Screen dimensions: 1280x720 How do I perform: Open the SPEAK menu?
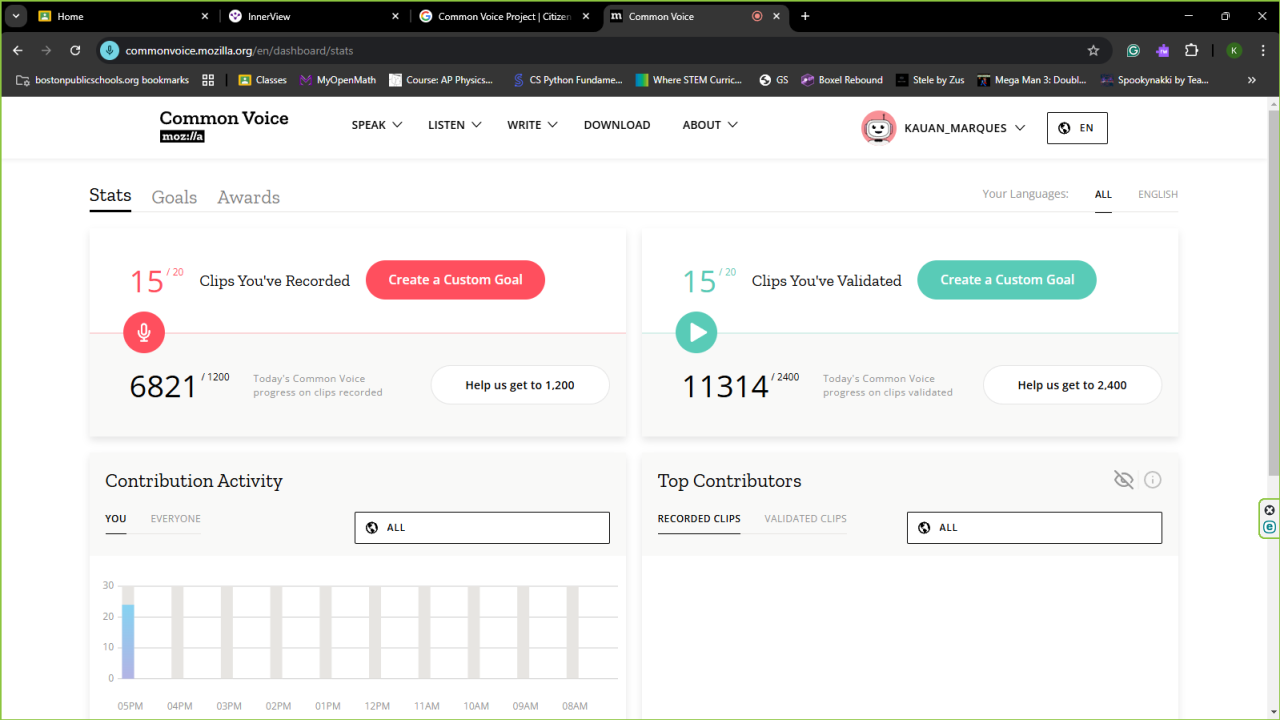pyautogui.click(x=376, y=125)
